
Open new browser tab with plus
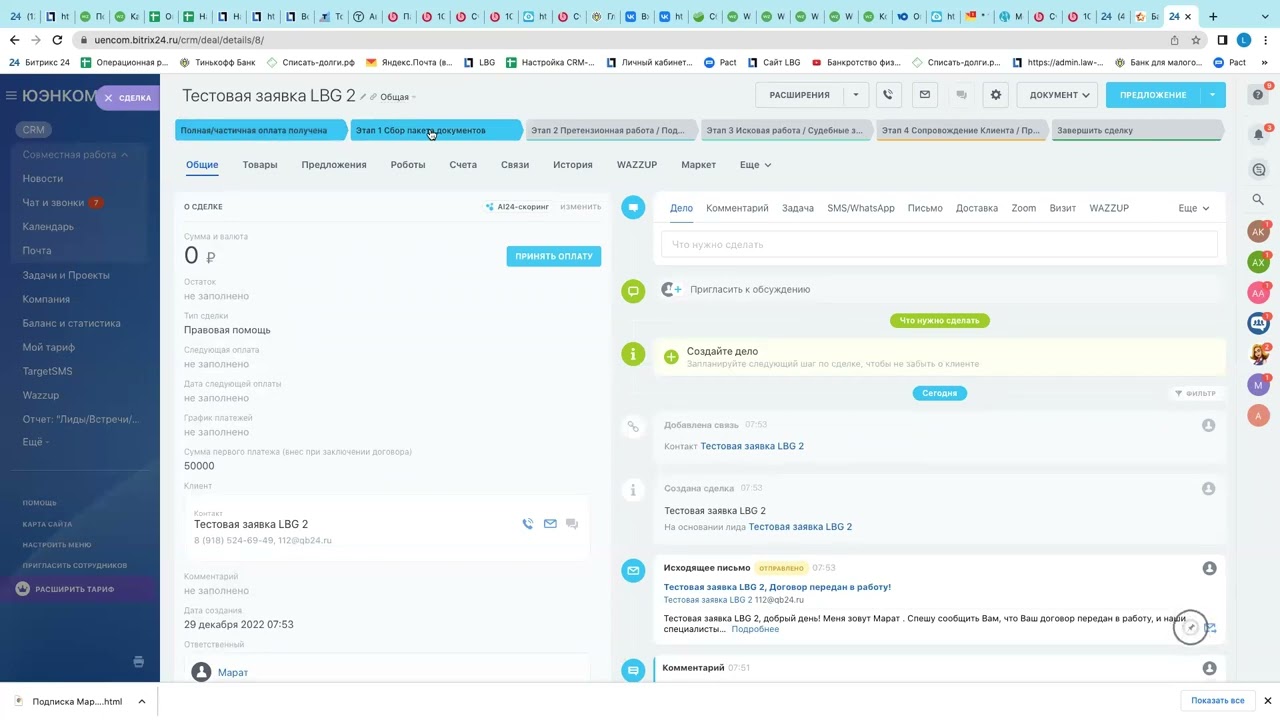(x=1213, y=16)
